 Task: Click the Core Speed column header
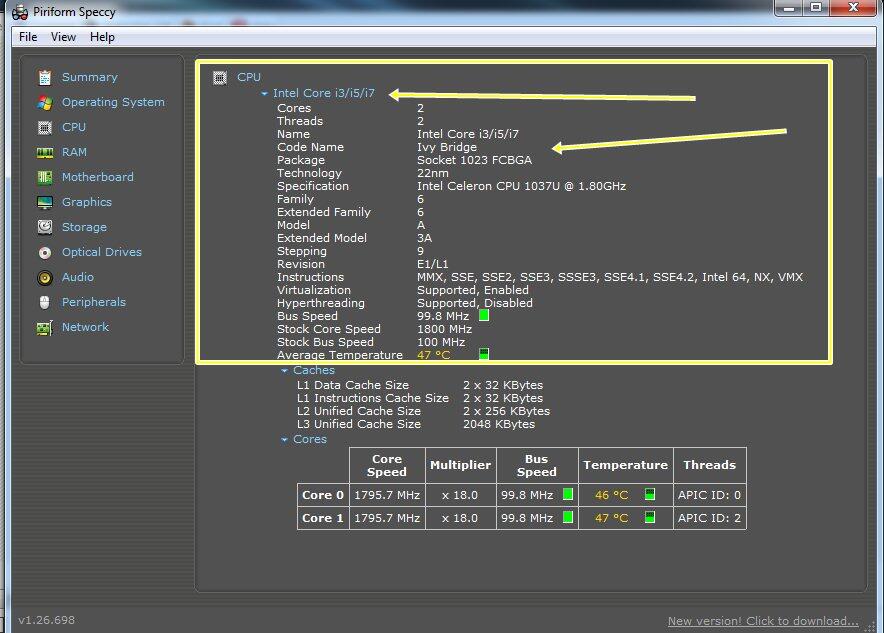click(387, 465)
